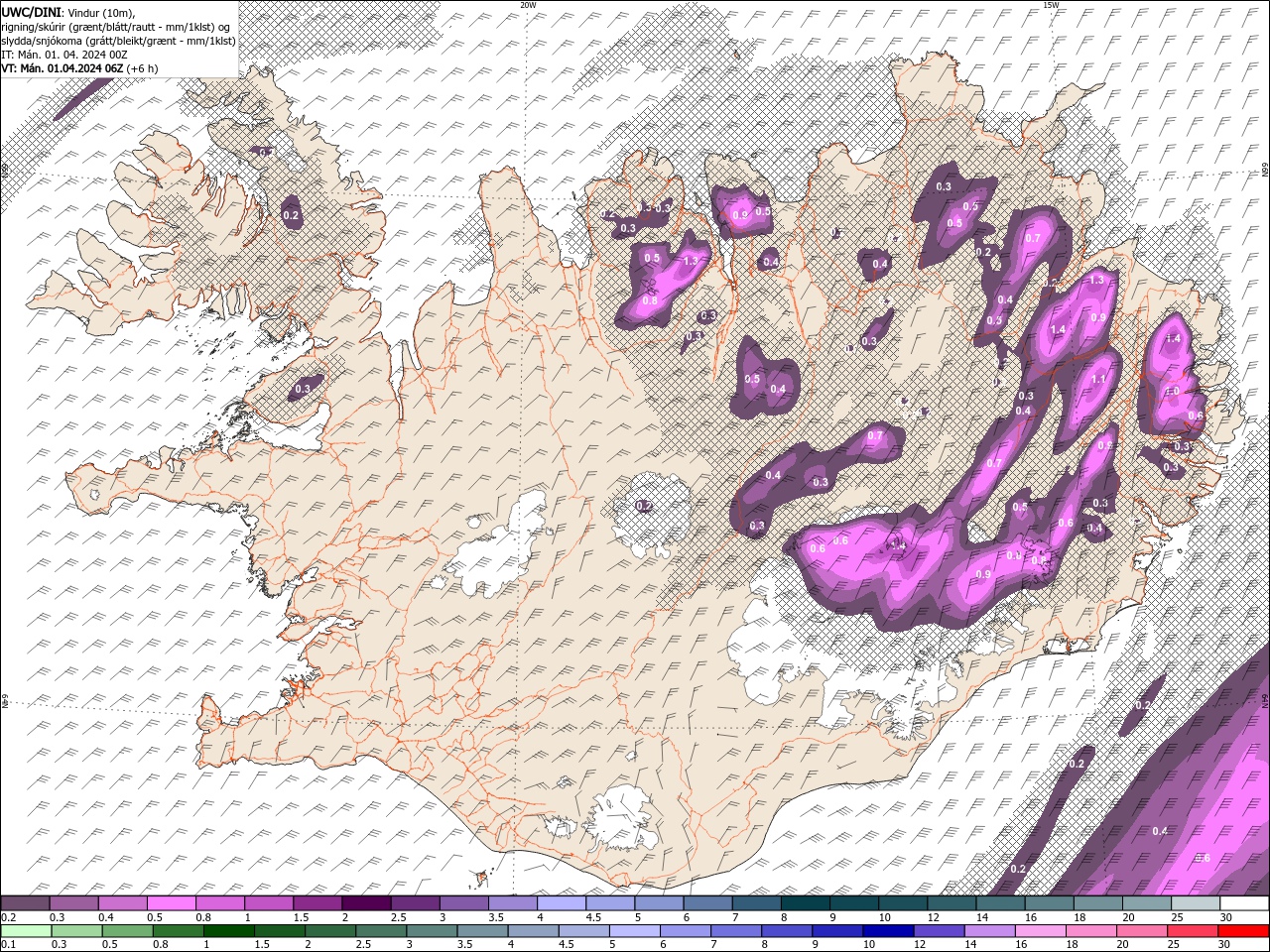Screen dimensions: 1270x952
Task: Click the 20W longitude label at top edge
Action: click(528, 5)
